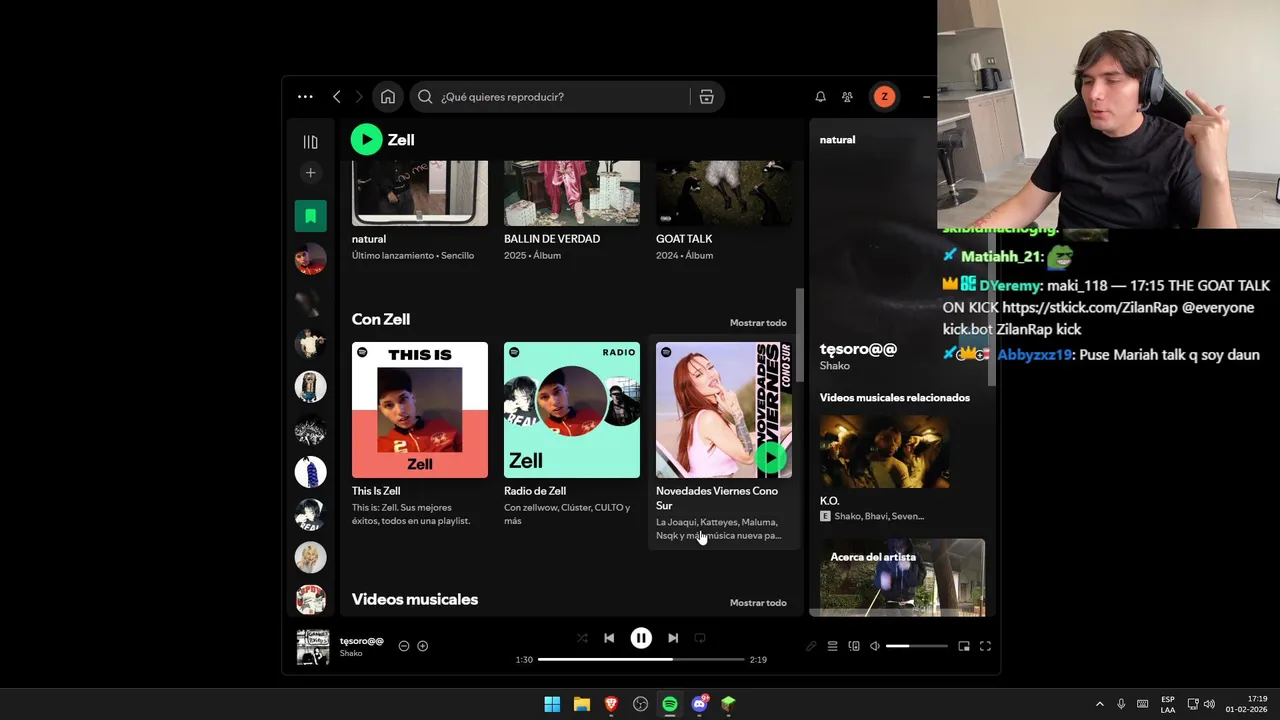Toggle repeat mode
Screen dimensions: 1280x720
(700, 638)
